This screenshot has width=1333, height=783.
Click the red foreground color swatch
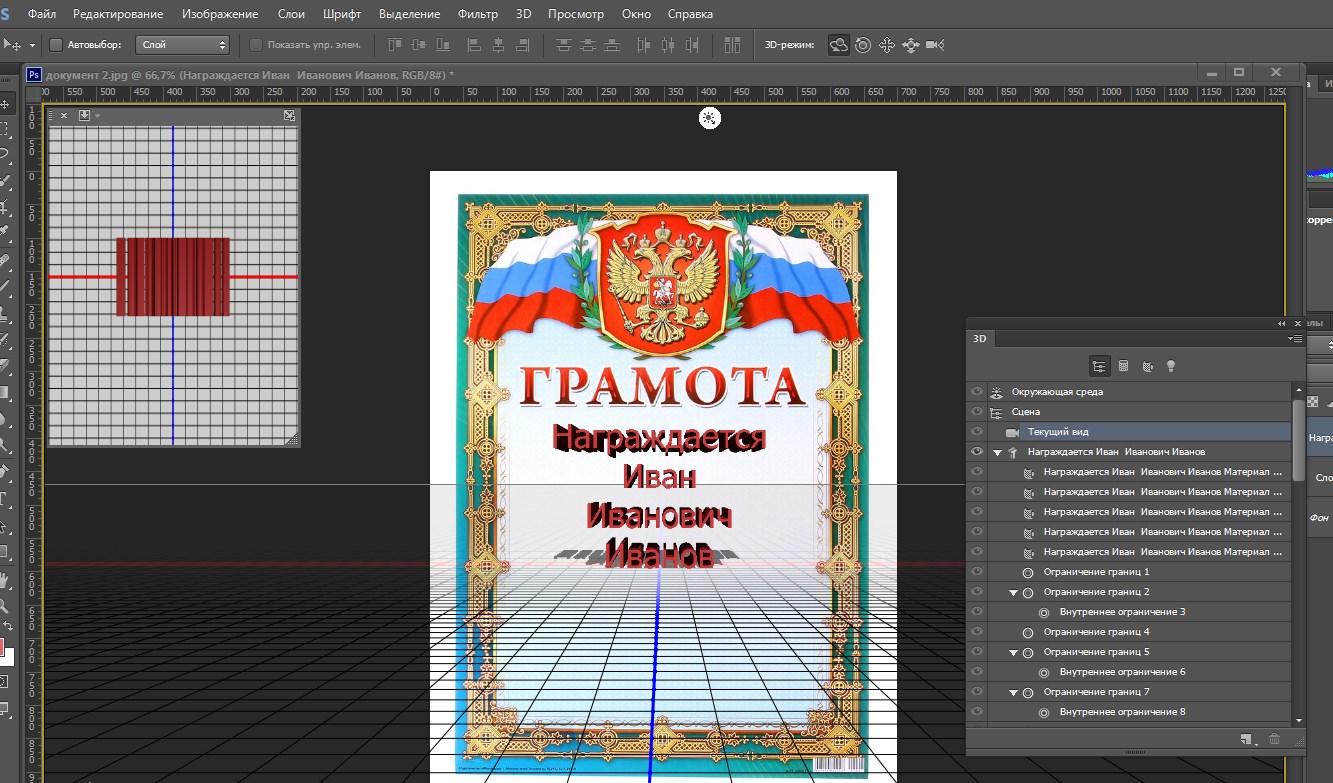click(3, 646)
